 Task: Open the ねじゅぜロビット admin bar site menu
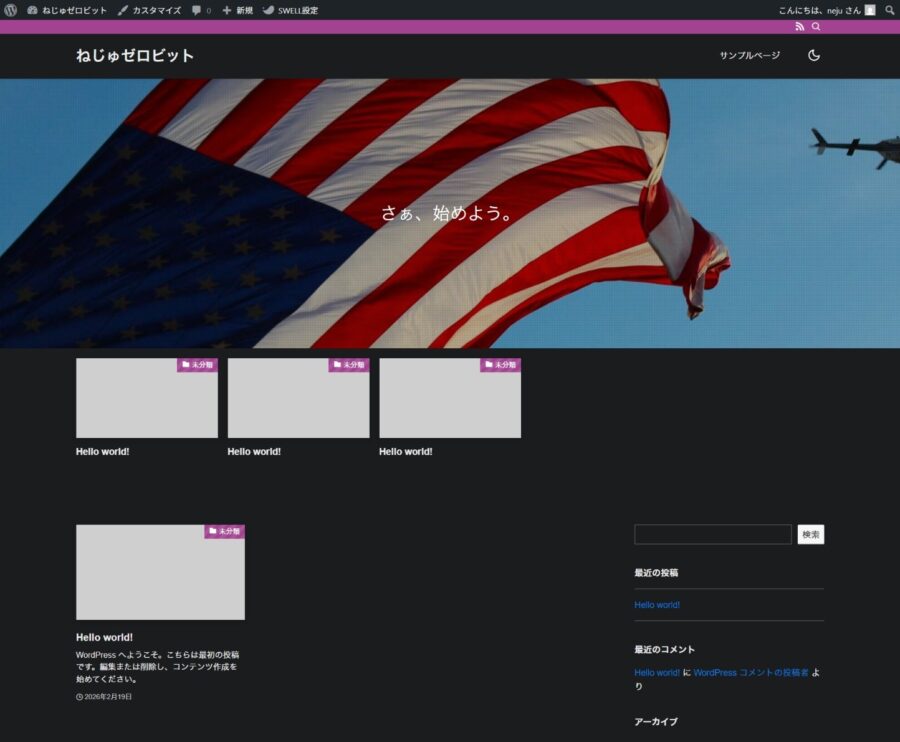pyautogui.click(x=67, y=10)
